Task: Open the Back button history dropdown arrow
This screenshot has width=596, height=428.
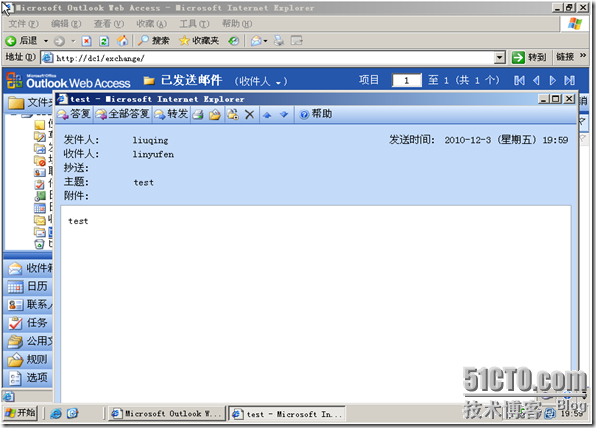Action: 46,41
